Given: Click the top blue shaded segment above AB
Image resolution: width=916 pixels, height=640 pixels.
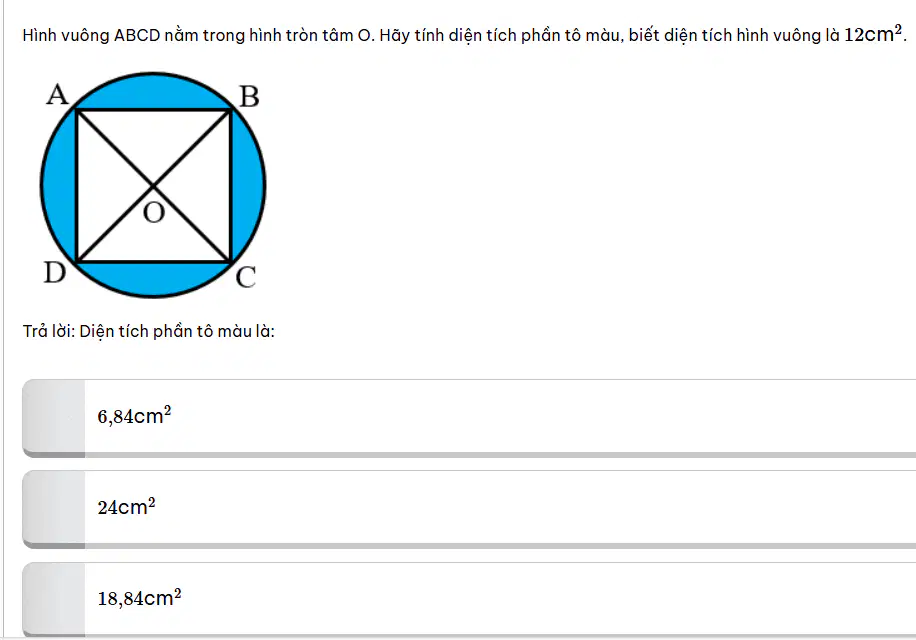Looking at the screenshot, I should tap(153, 92).
